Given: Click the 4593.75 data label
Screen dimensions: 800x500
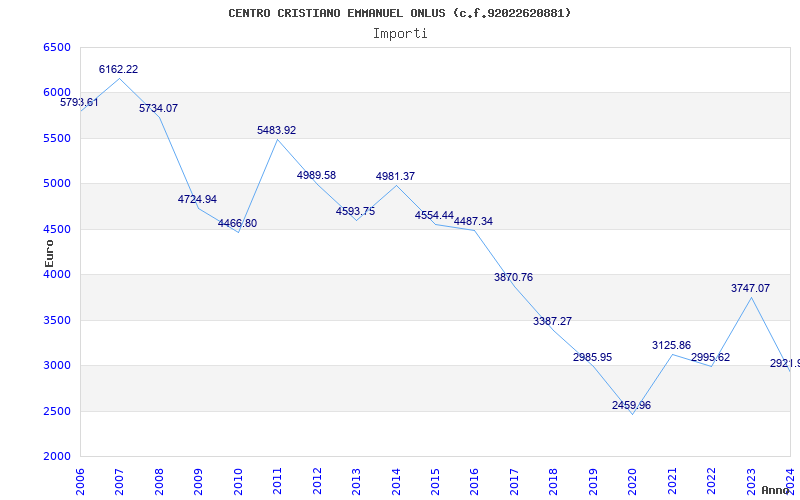Looking at the screenshot, I should [x=356, y=211].
